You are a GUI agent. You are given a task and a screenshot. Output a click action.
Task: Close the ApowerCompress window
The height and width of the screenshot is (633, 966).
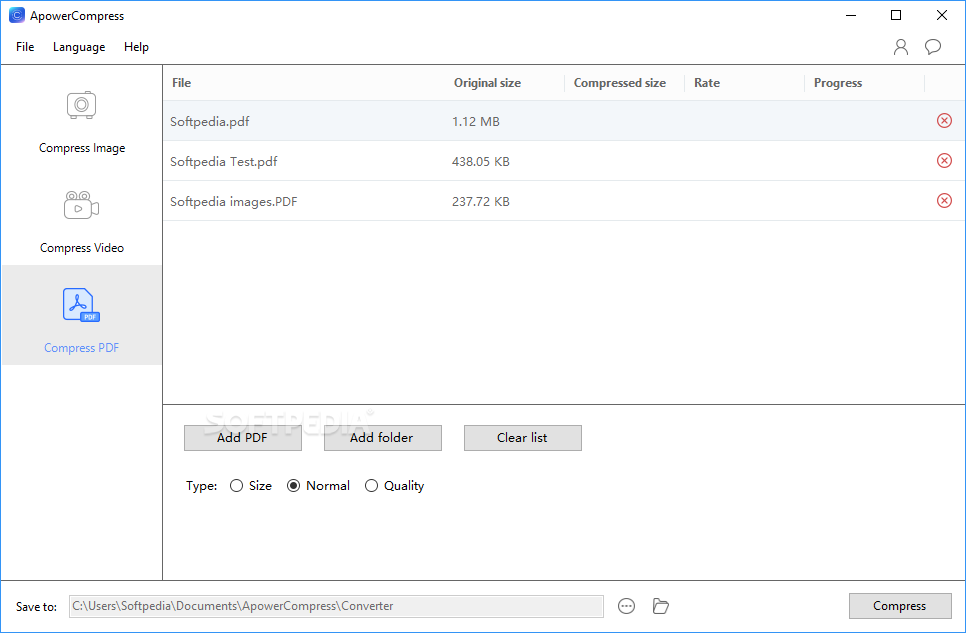tap(942, 15)
